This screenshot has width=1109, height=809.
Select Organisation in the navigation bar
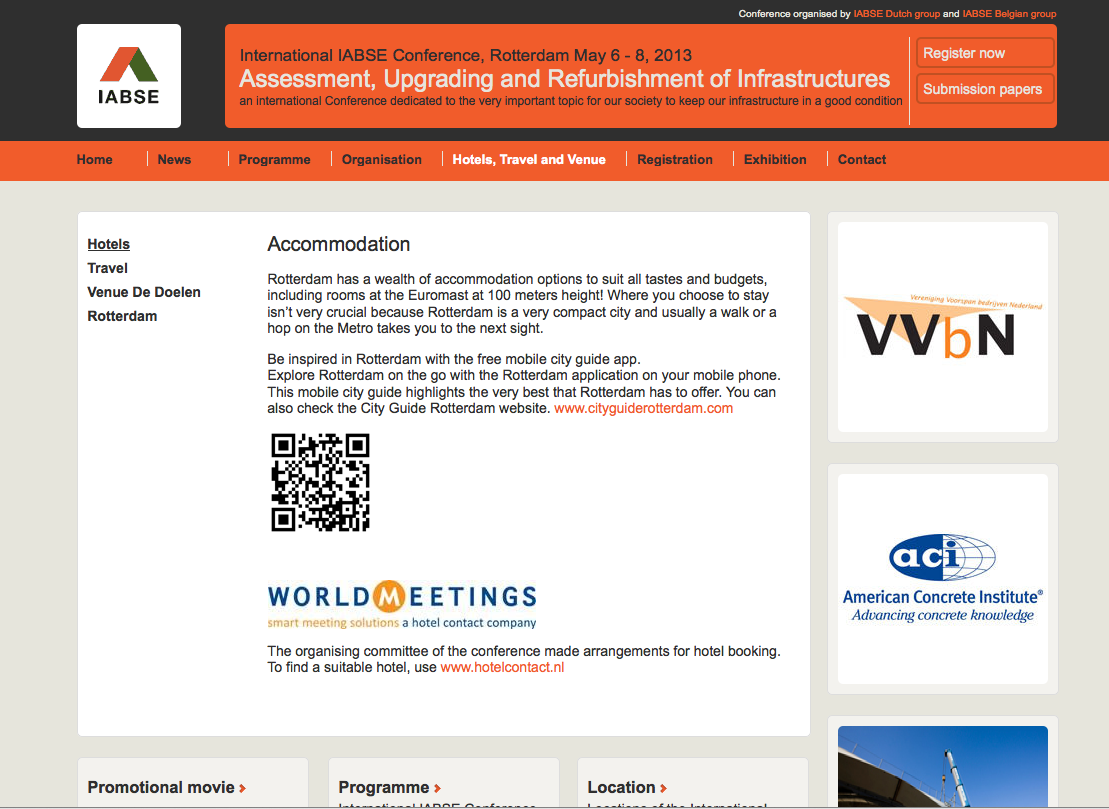click(381, 159)
